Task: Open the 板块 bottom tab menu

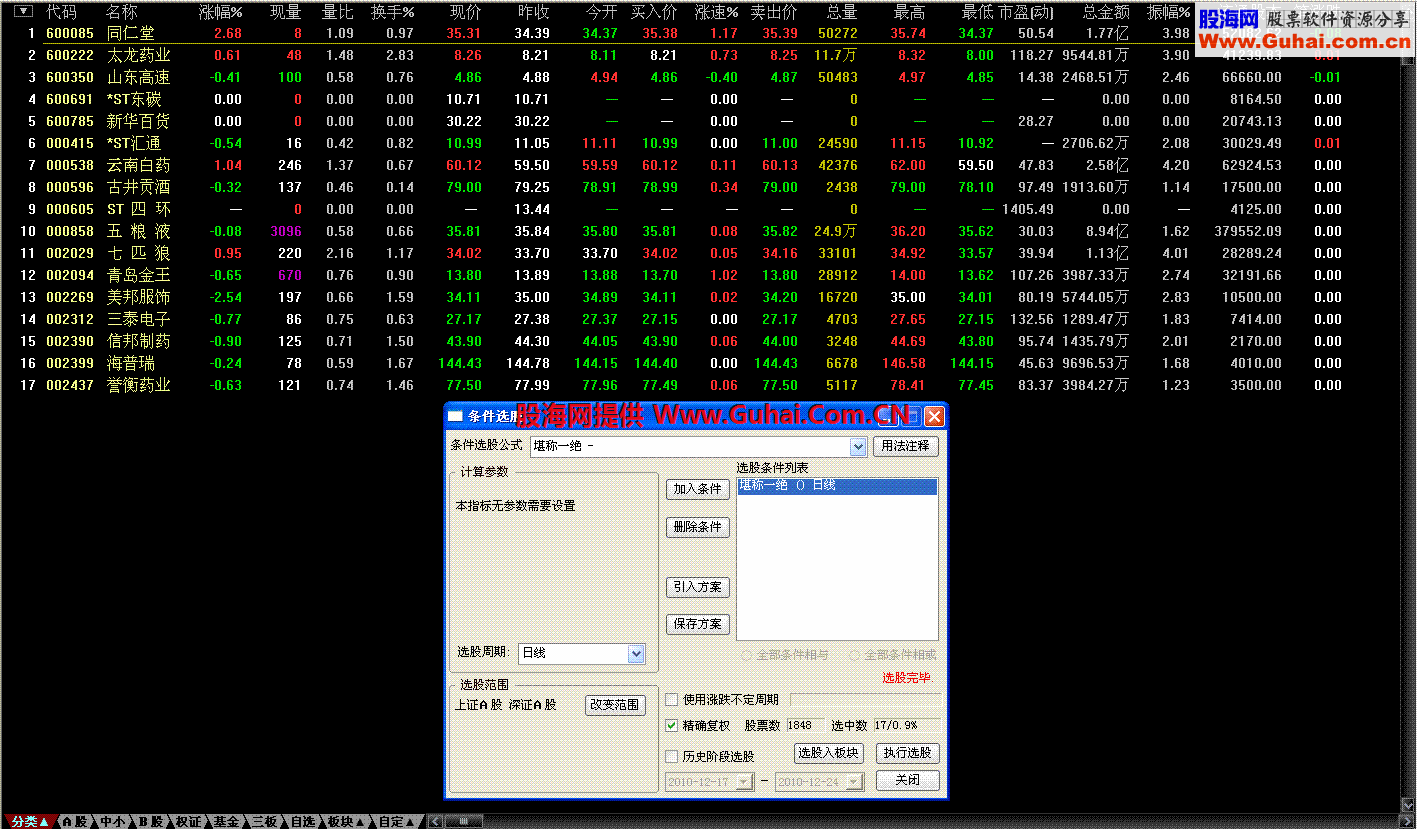Action: [346, 821]
